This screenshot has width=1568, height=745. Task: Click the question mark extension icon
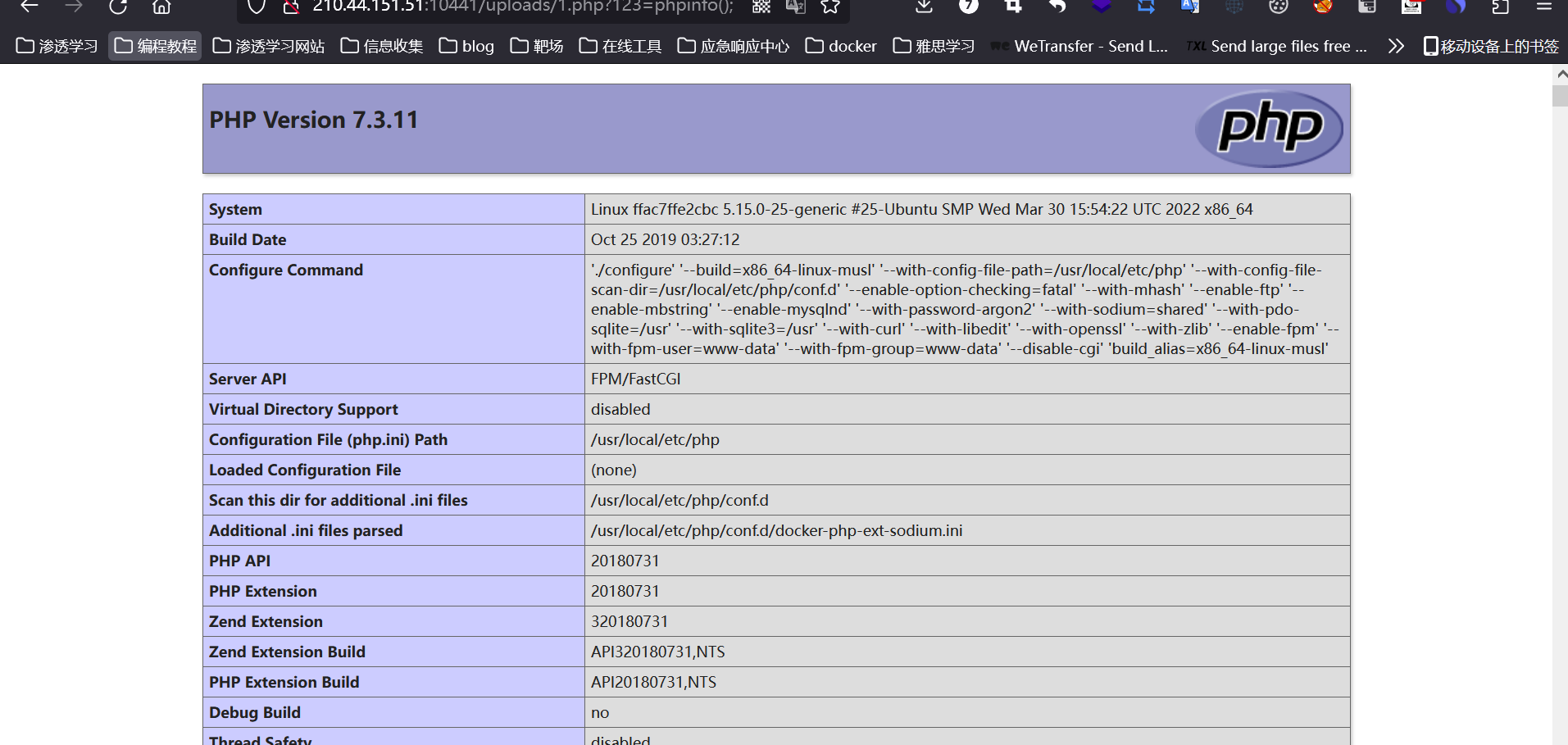pos(968,7)
